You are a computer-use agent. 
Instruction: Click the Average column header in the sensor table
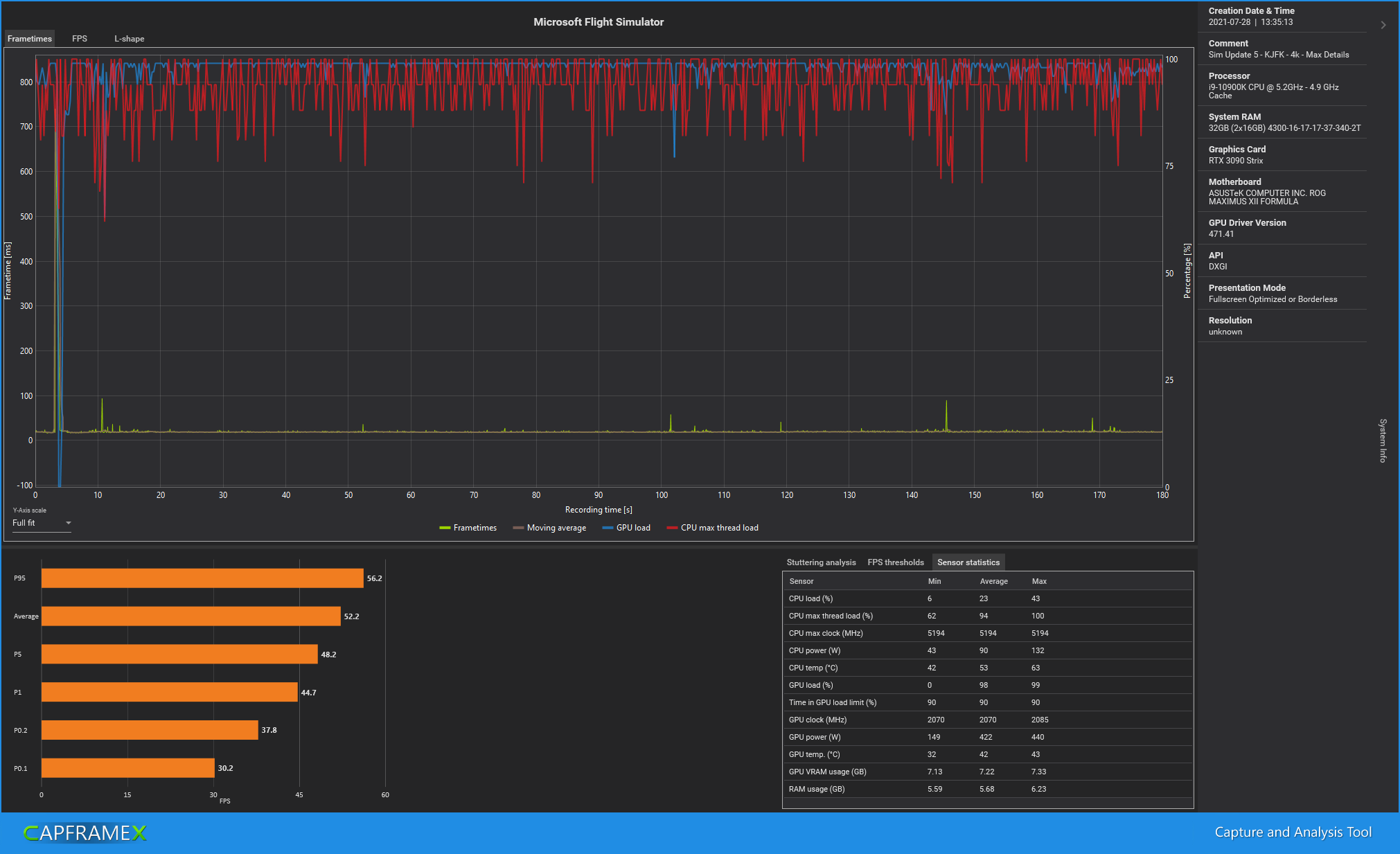993,581
